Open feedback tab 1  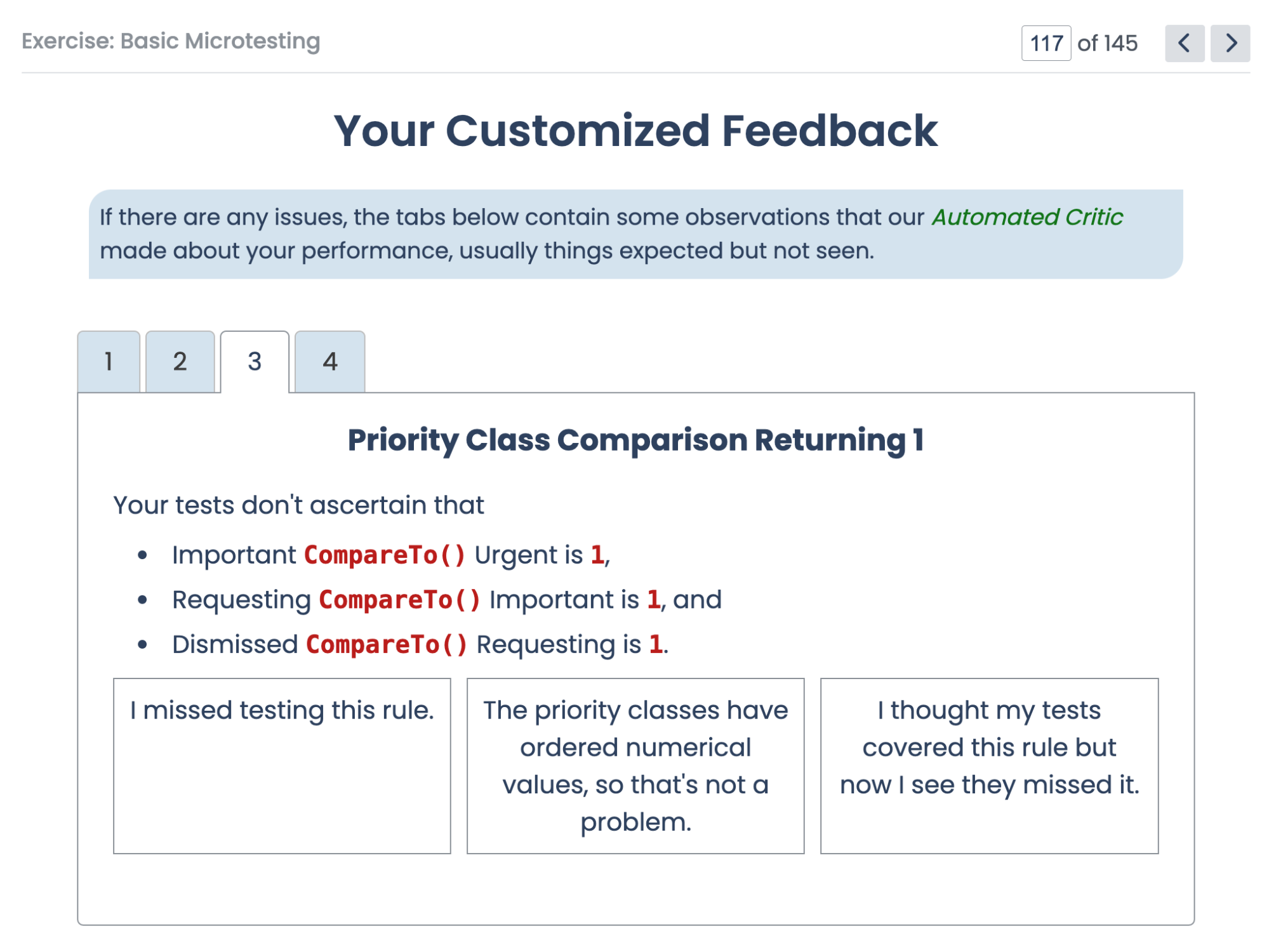(x=109, y=361)
